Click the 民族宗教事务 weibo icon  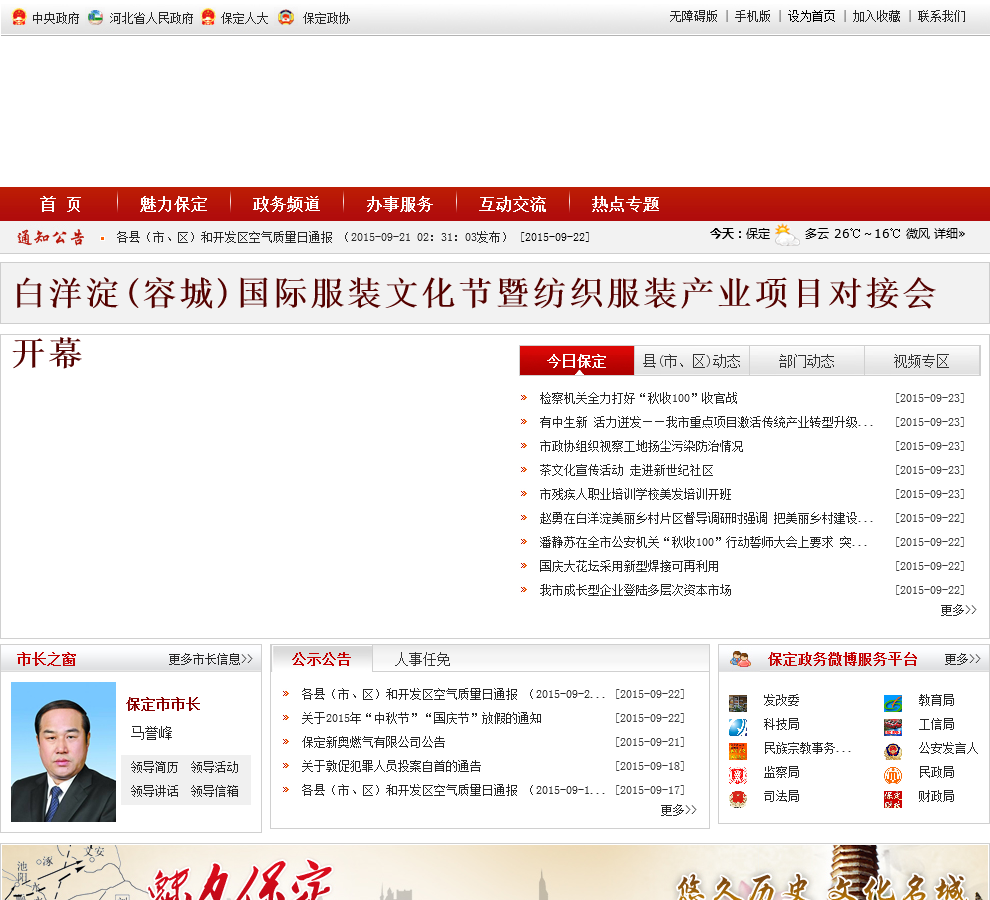[737, 751]
